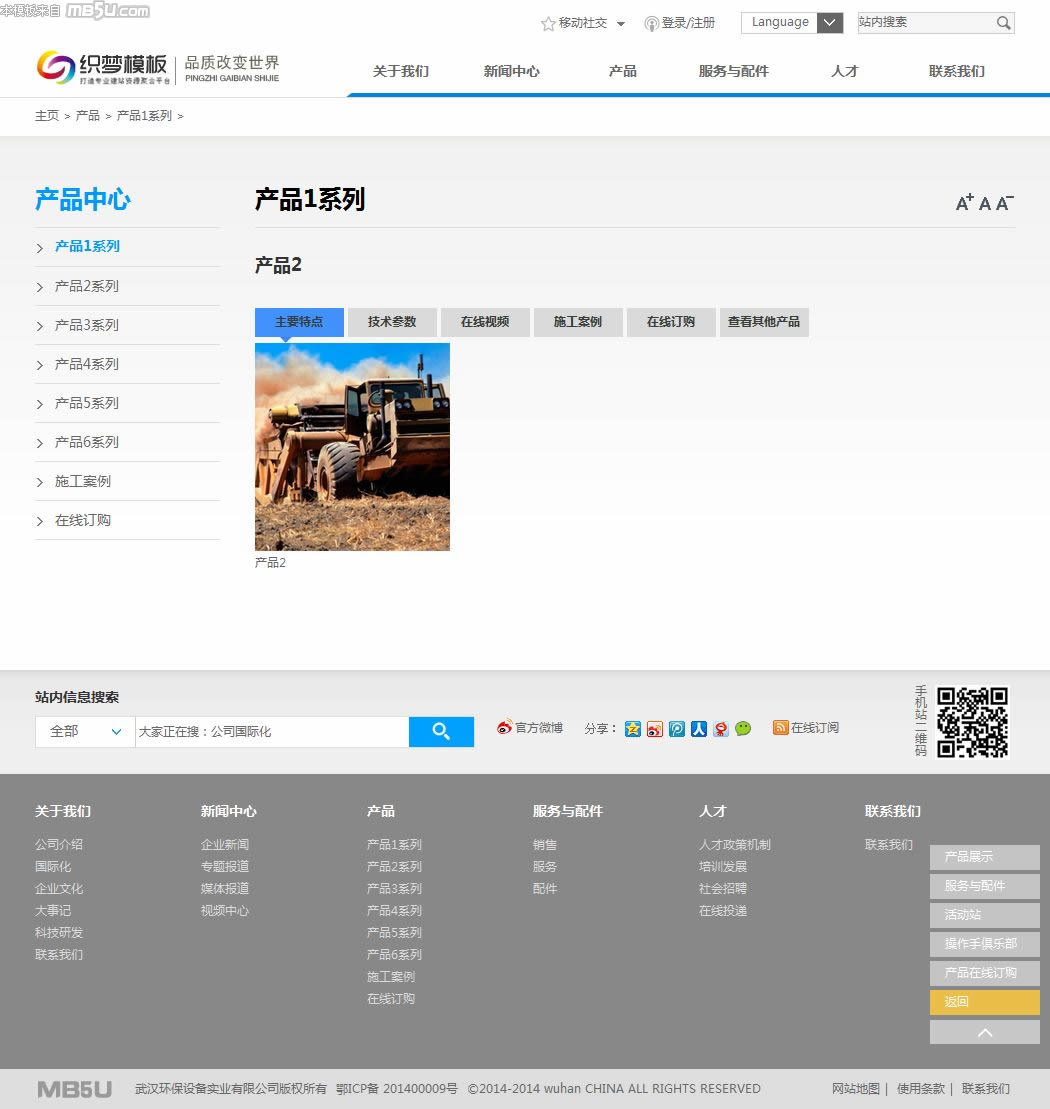Share to Sina Weibo using share icon

click(655, 729)
